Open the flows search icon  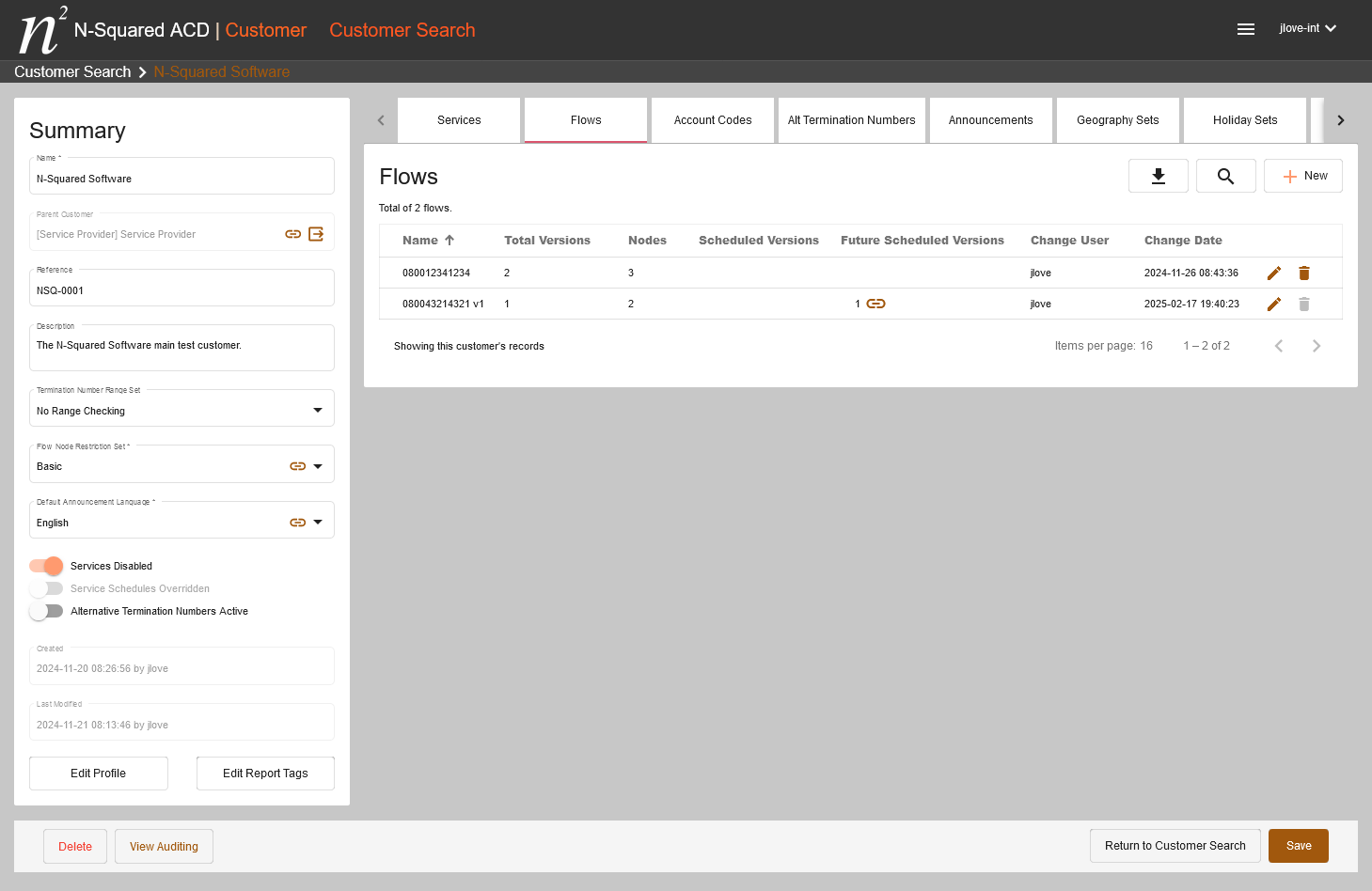(x=1225, y=176)
